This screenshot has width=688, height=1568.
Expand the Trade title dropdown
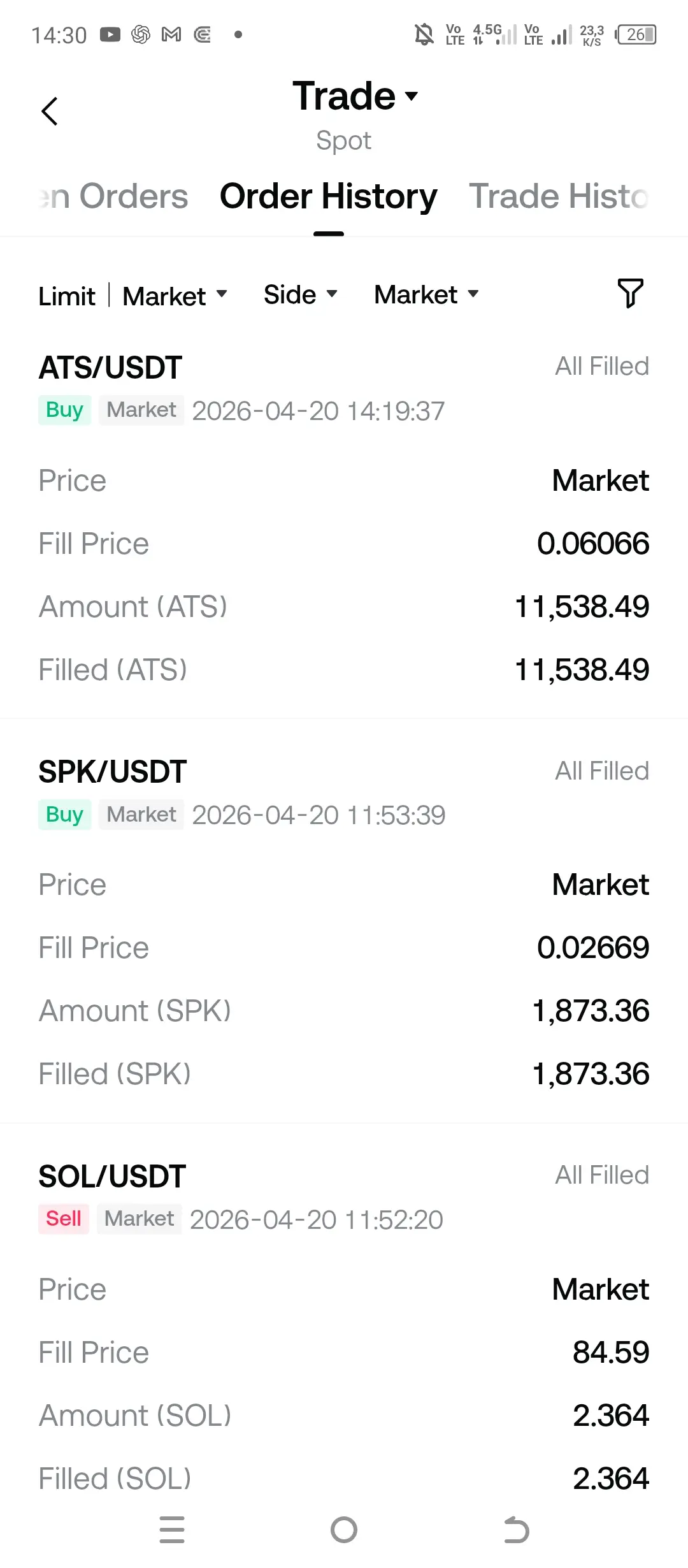(412, 96)
